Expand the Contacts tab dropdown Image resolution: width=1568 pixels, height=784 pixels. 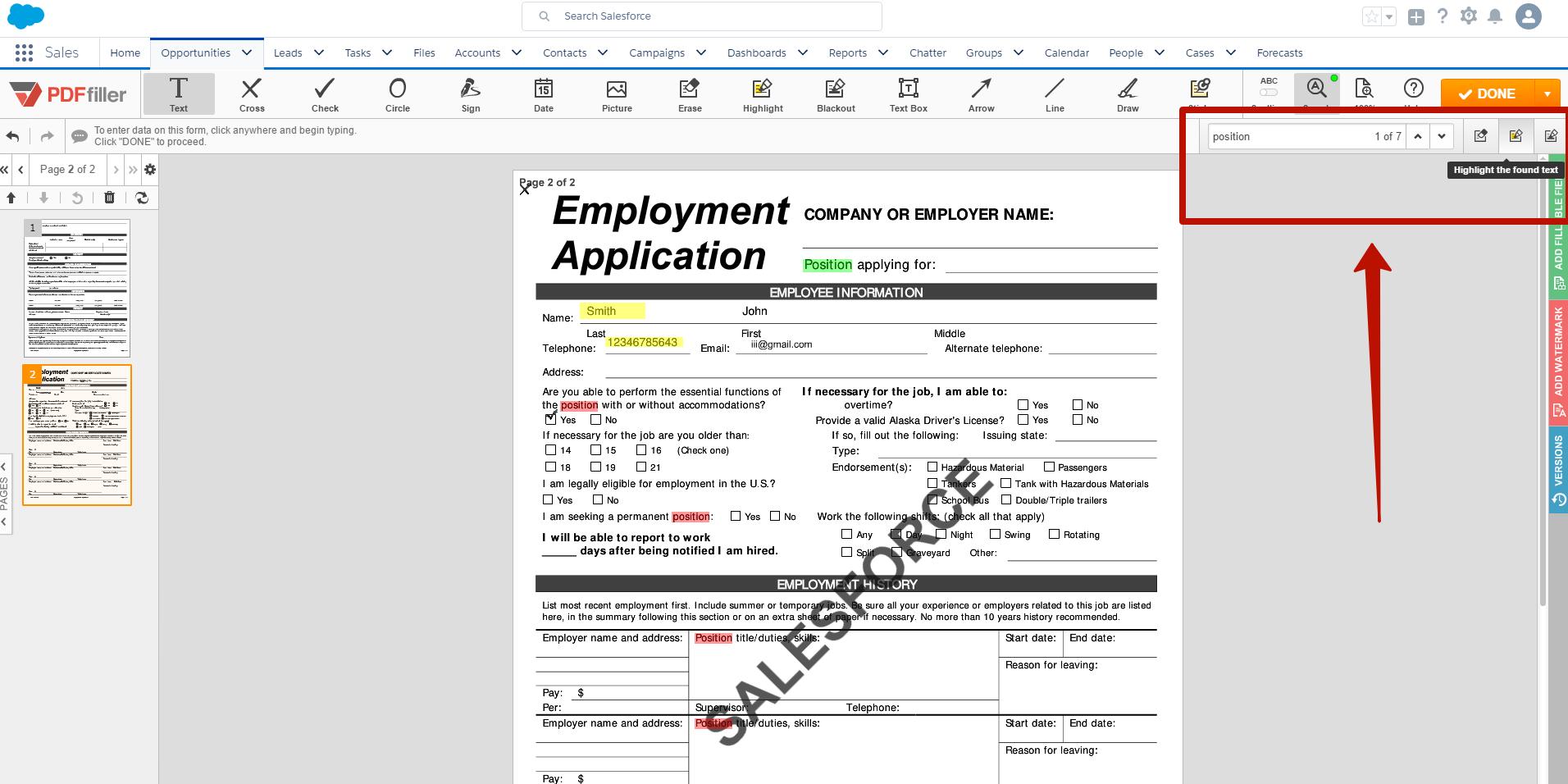pyautogui.click(x=603, y=52)
